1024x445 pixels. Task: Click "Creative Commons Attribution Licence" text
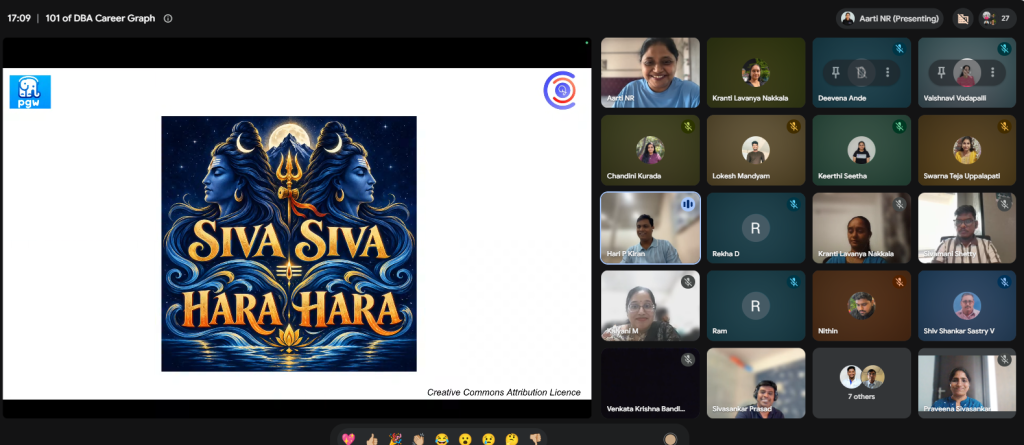(504, 393)
